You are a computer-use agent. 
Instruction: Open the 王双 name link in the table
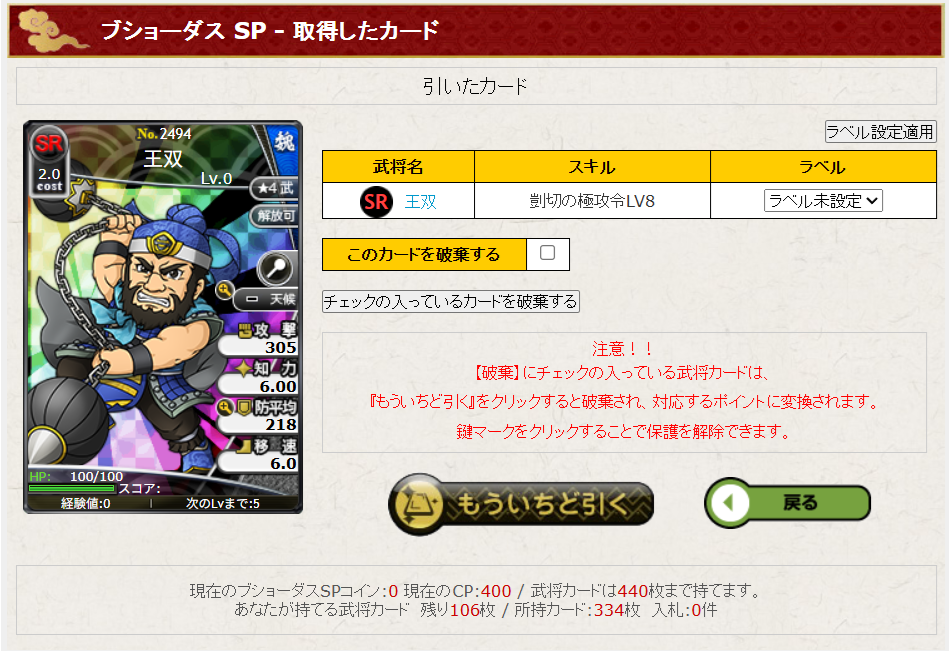[x=421, y=201]
